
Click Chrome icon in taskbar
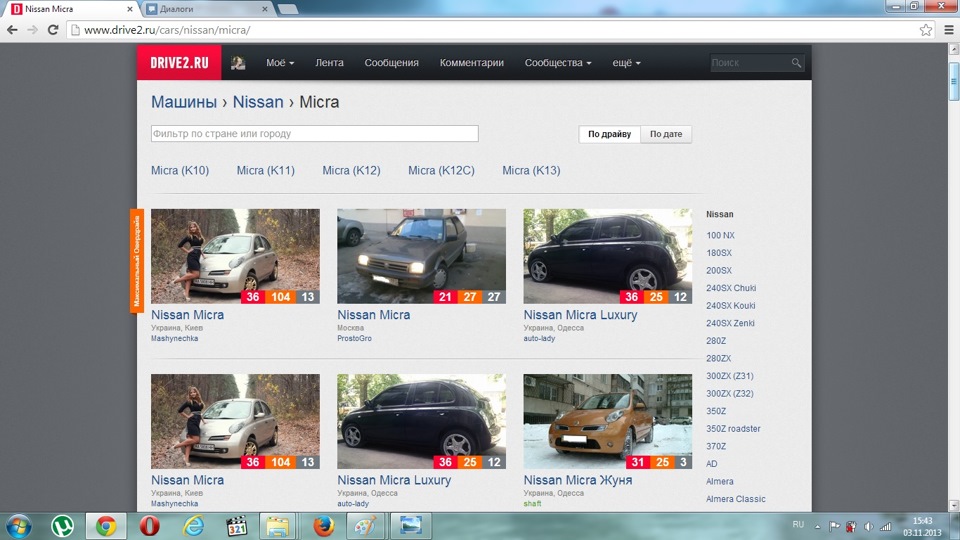tap(106, 526)
